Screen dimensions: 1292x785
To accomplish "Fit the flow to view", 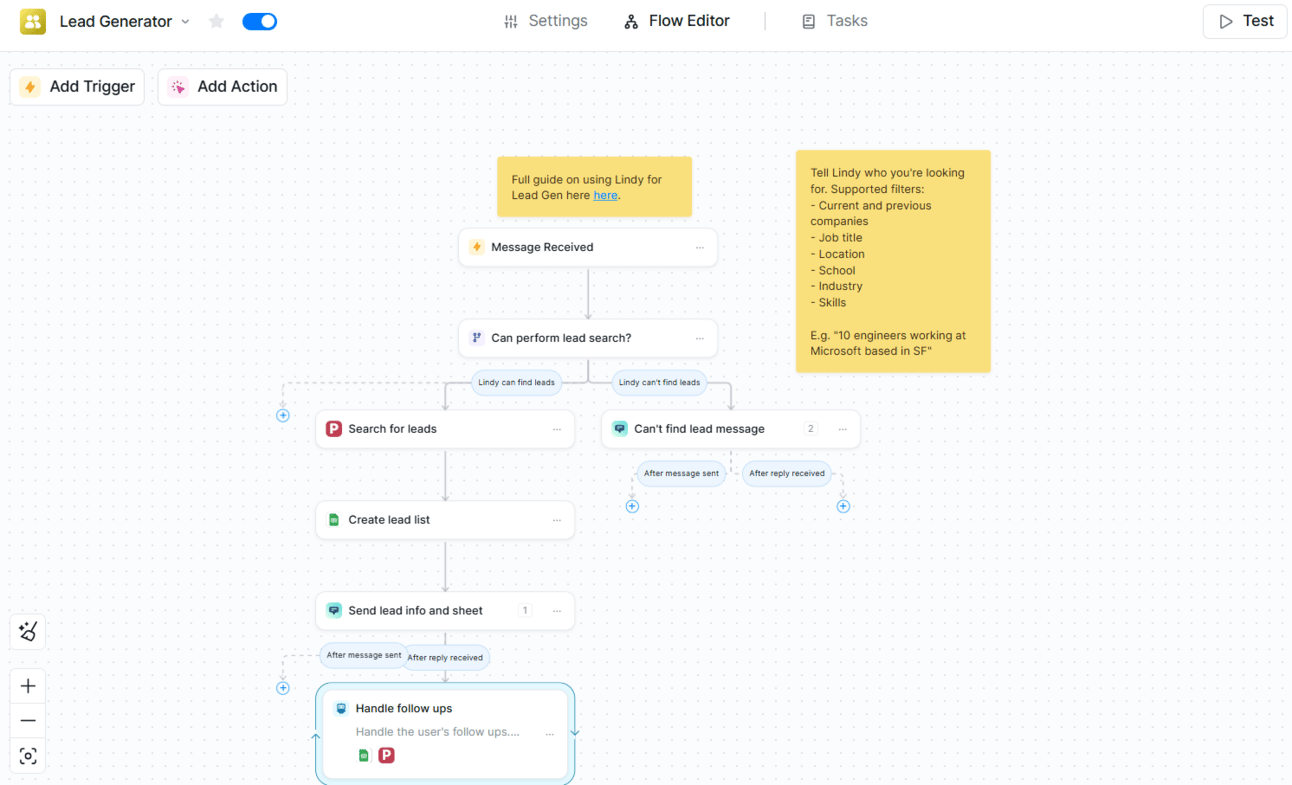I will [x=28, y=756].
